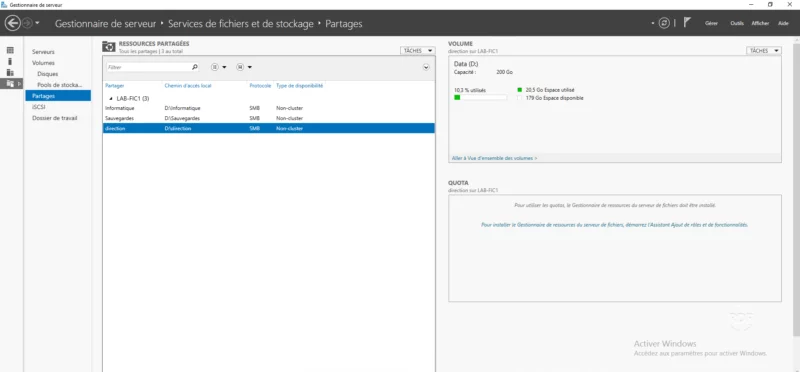800x372 pixels.
Task: Click the green Espace utilisé legend swatch
Action: point(520,90)
